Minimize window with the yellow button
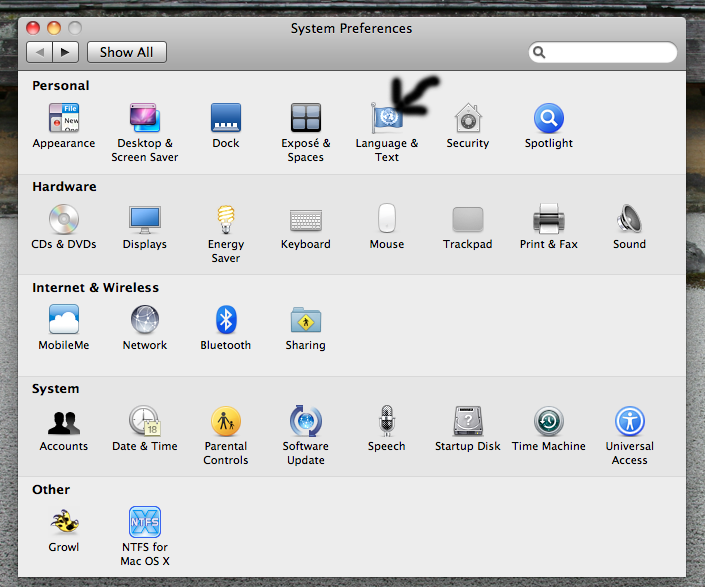Screen dimensions: 705x587 pyautogui.click(x=54, y=28)
